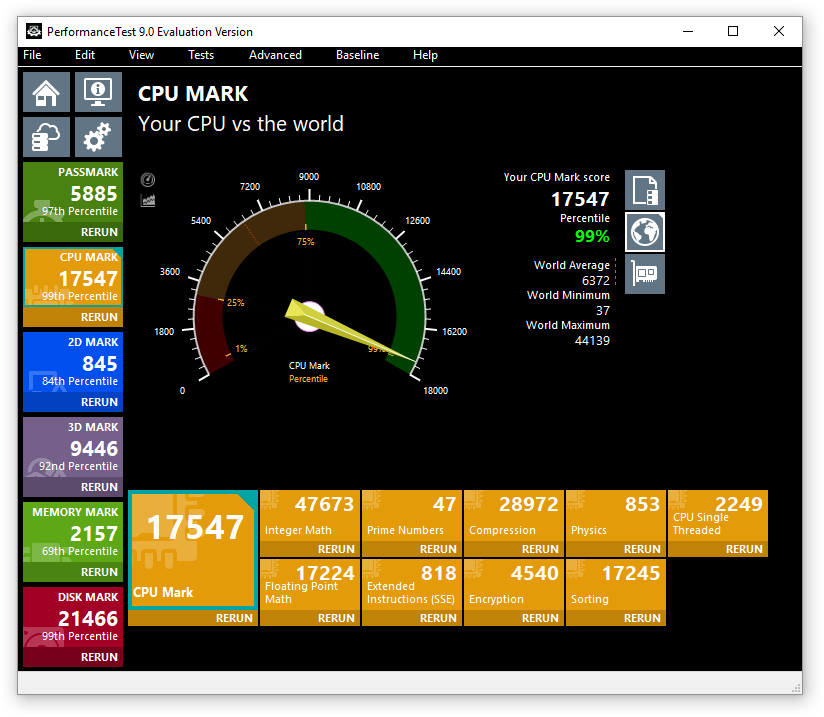Select the Physics 853 tile

click(x=616, y=516)
